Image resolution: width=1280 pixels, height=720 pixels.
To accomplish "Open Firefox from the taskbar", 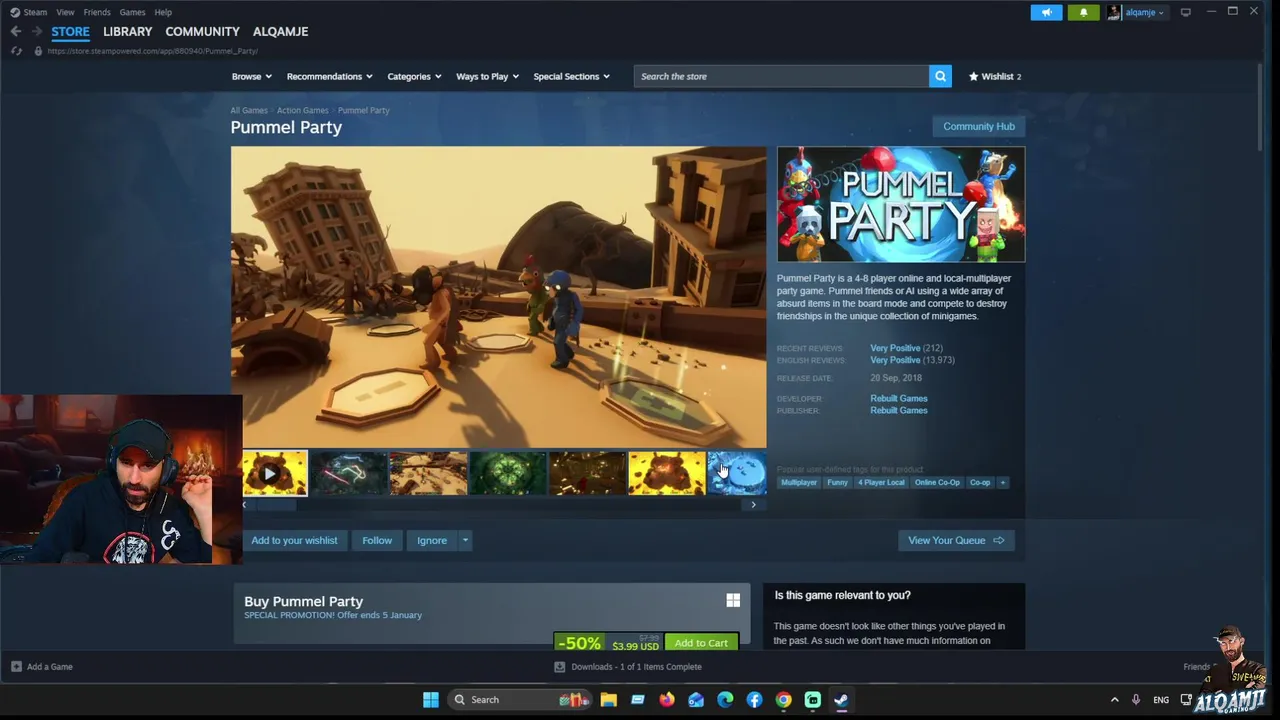I will coord(667,699).
